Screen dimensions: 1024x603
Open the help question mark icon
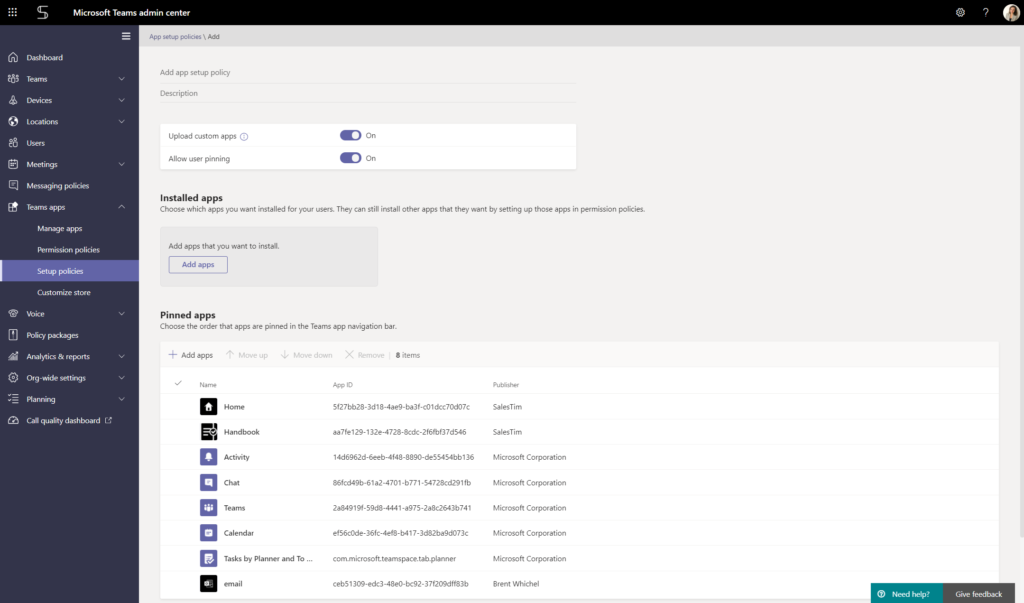(x=985, y=12)
